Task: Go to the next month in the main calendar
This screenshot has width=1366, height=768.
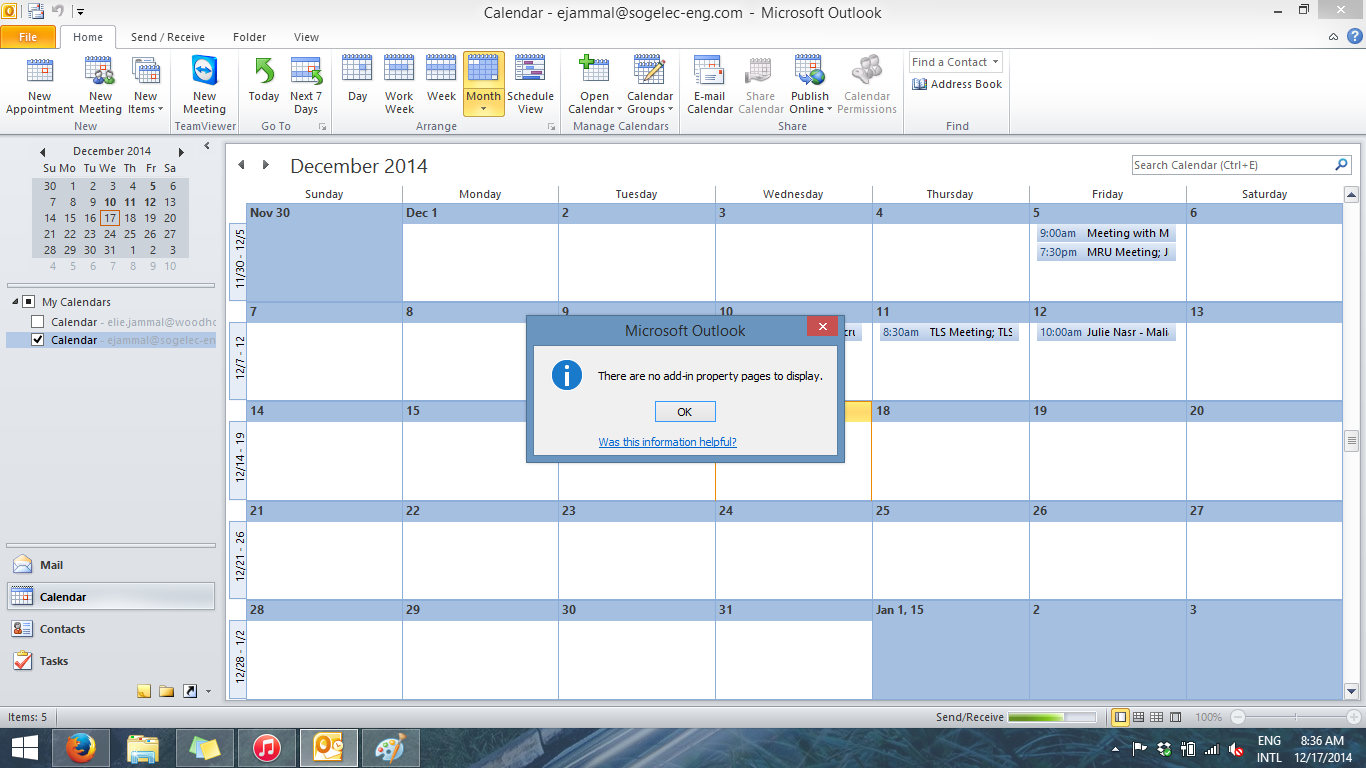Action: click(265, 165)
